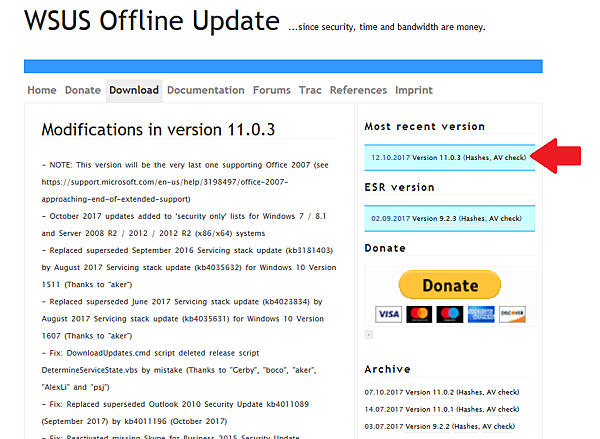The width and height of the screenshot is (600, 439).
Task: Open the Trac menu link
Action: click(x=310, y=90)
